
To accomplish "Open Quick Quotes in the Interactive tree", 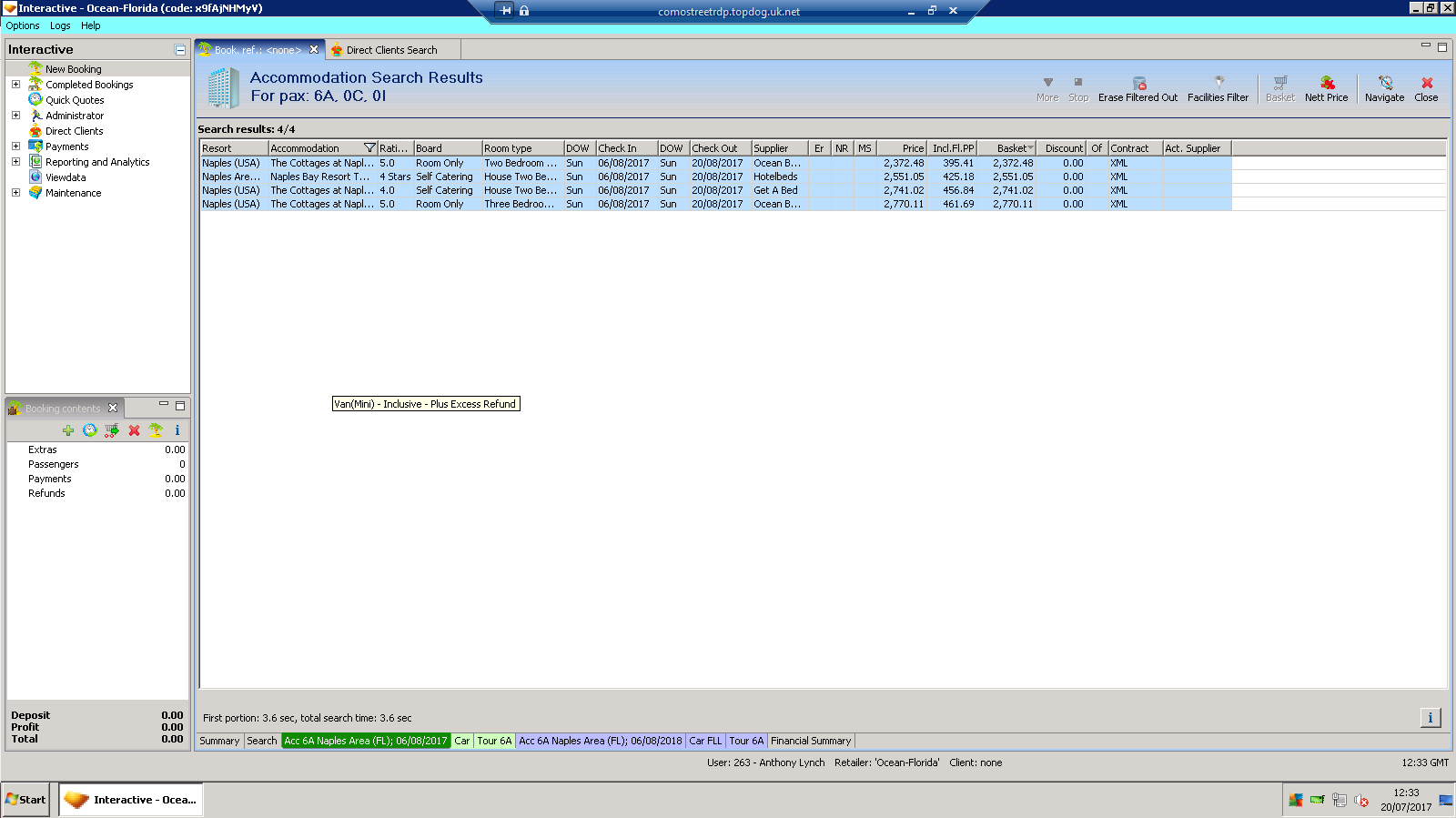I will [x=75, y=100].
